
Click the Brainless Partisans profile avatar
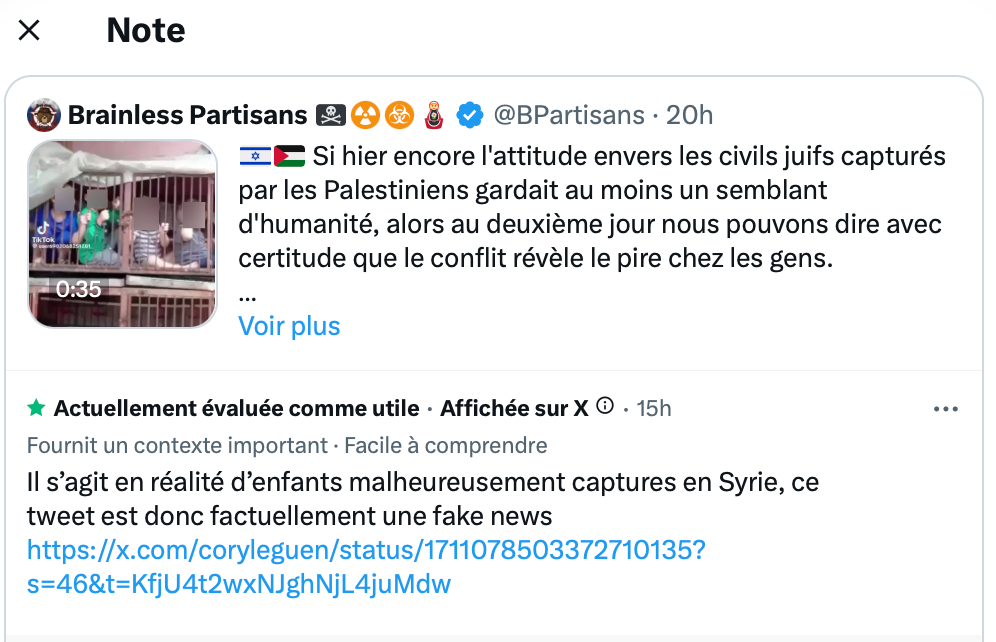(x=43, y=115)
